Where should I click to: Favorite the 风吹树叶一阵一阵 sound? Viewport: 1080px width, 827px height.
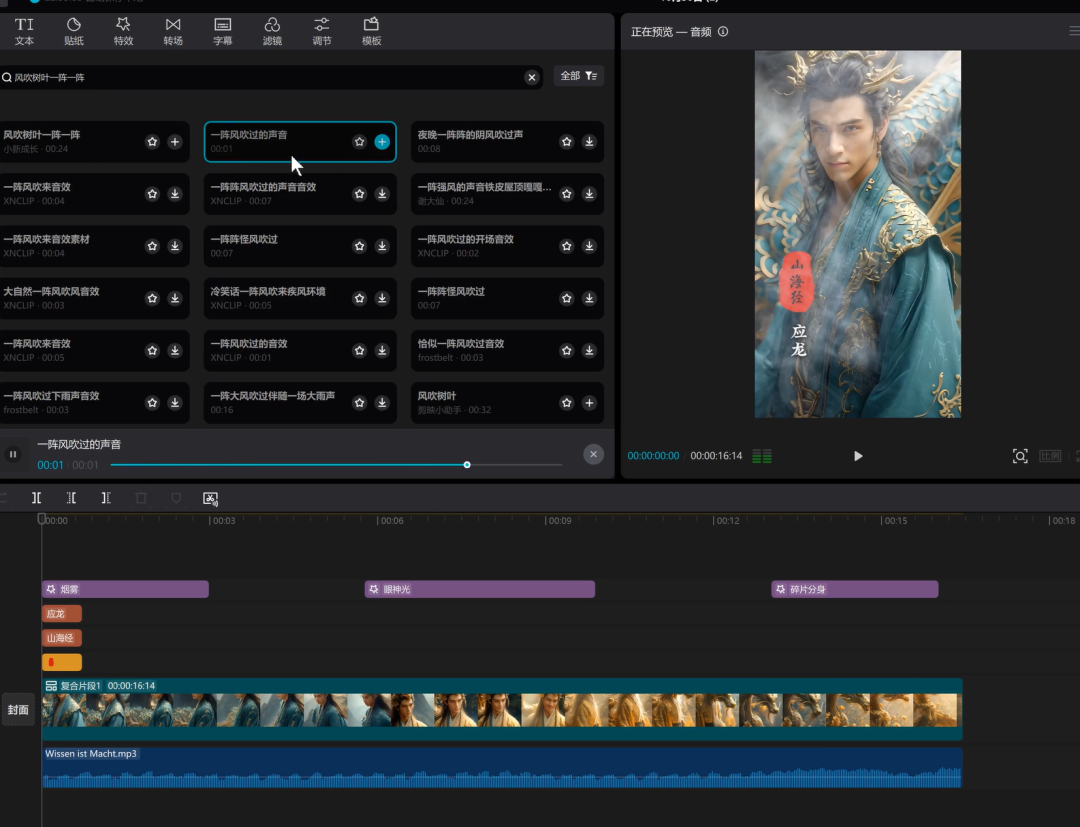click(x=152, y=142)
